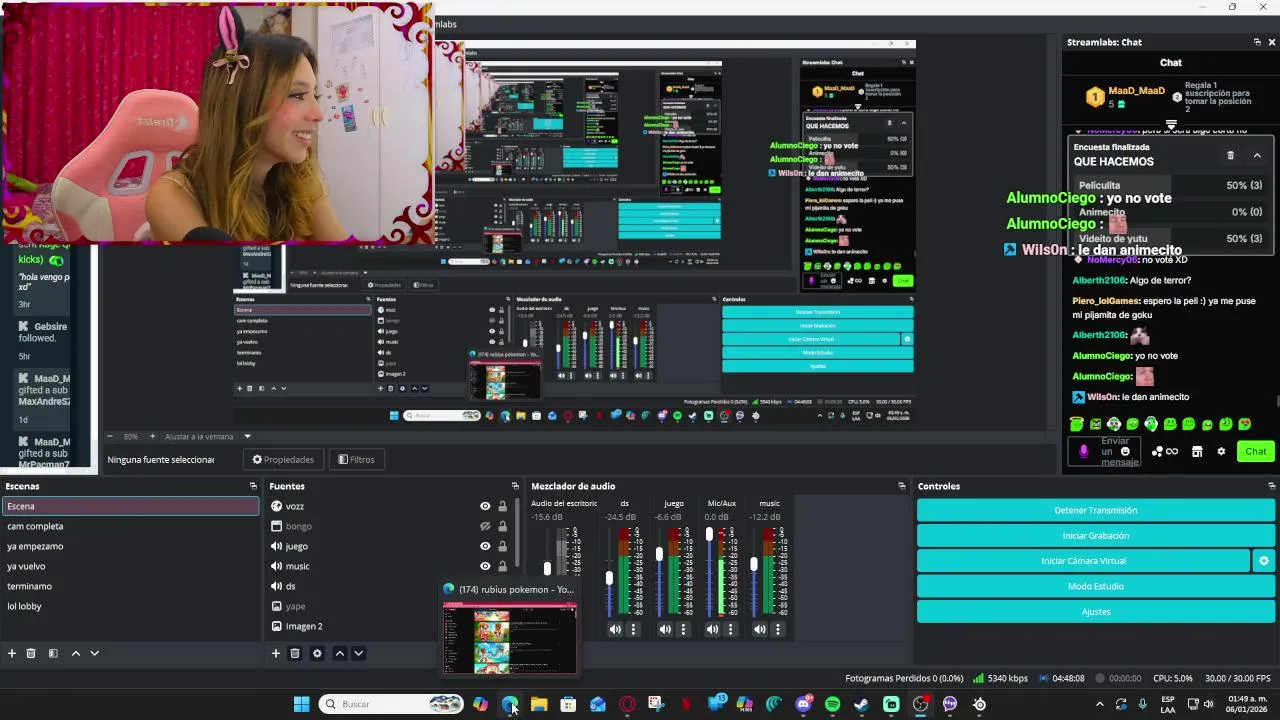Open the Windows Start menu

click(301, 704)
